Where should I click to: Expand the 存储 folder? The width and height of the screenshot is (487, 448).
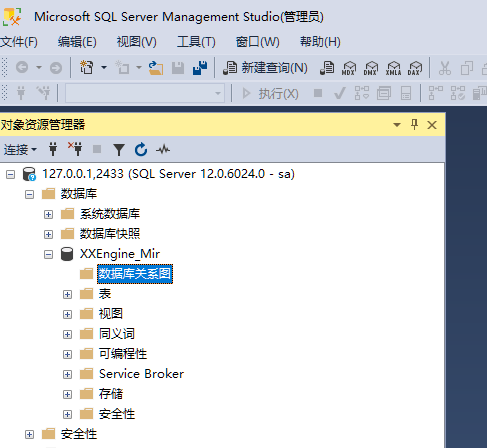67,394
